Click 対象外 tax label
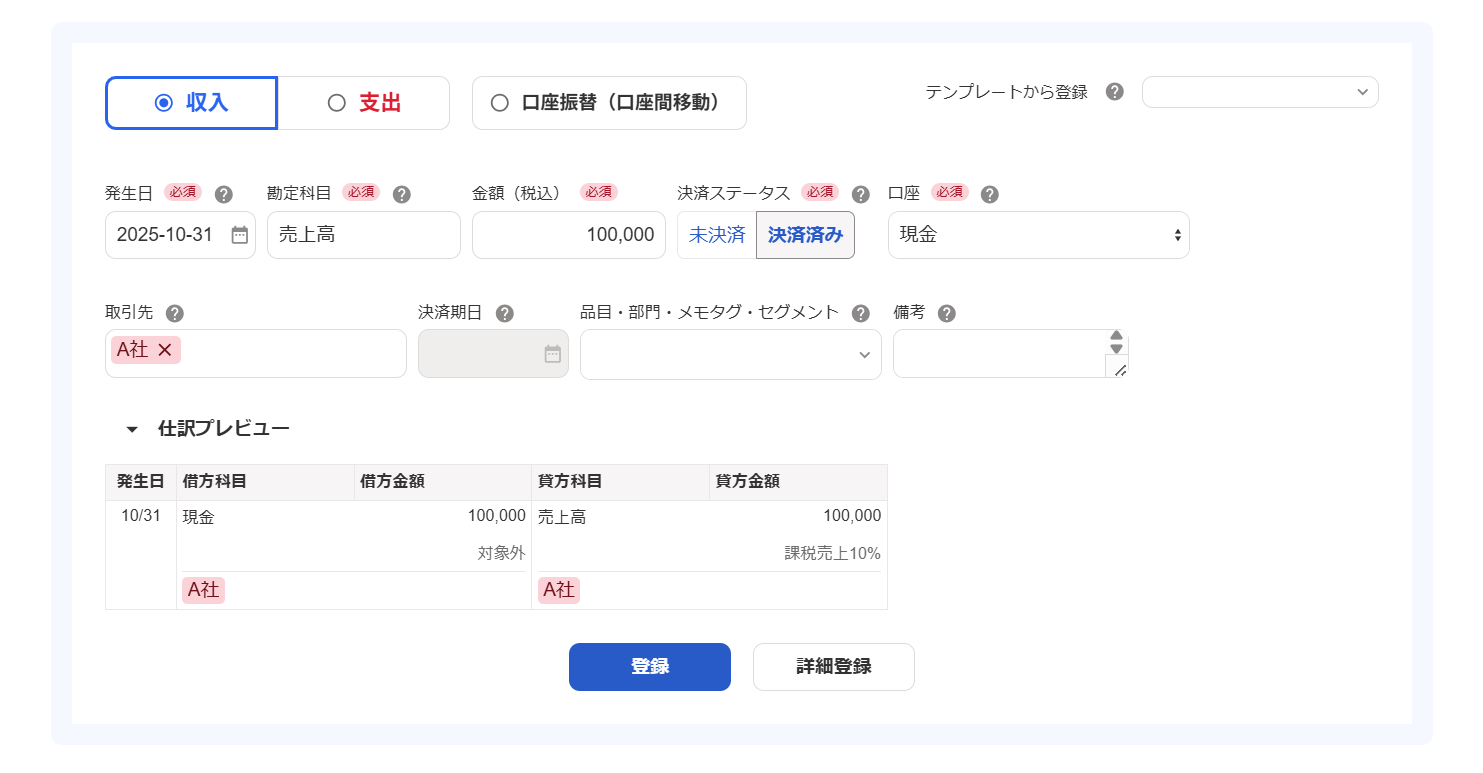 click(x=501, y=553)
